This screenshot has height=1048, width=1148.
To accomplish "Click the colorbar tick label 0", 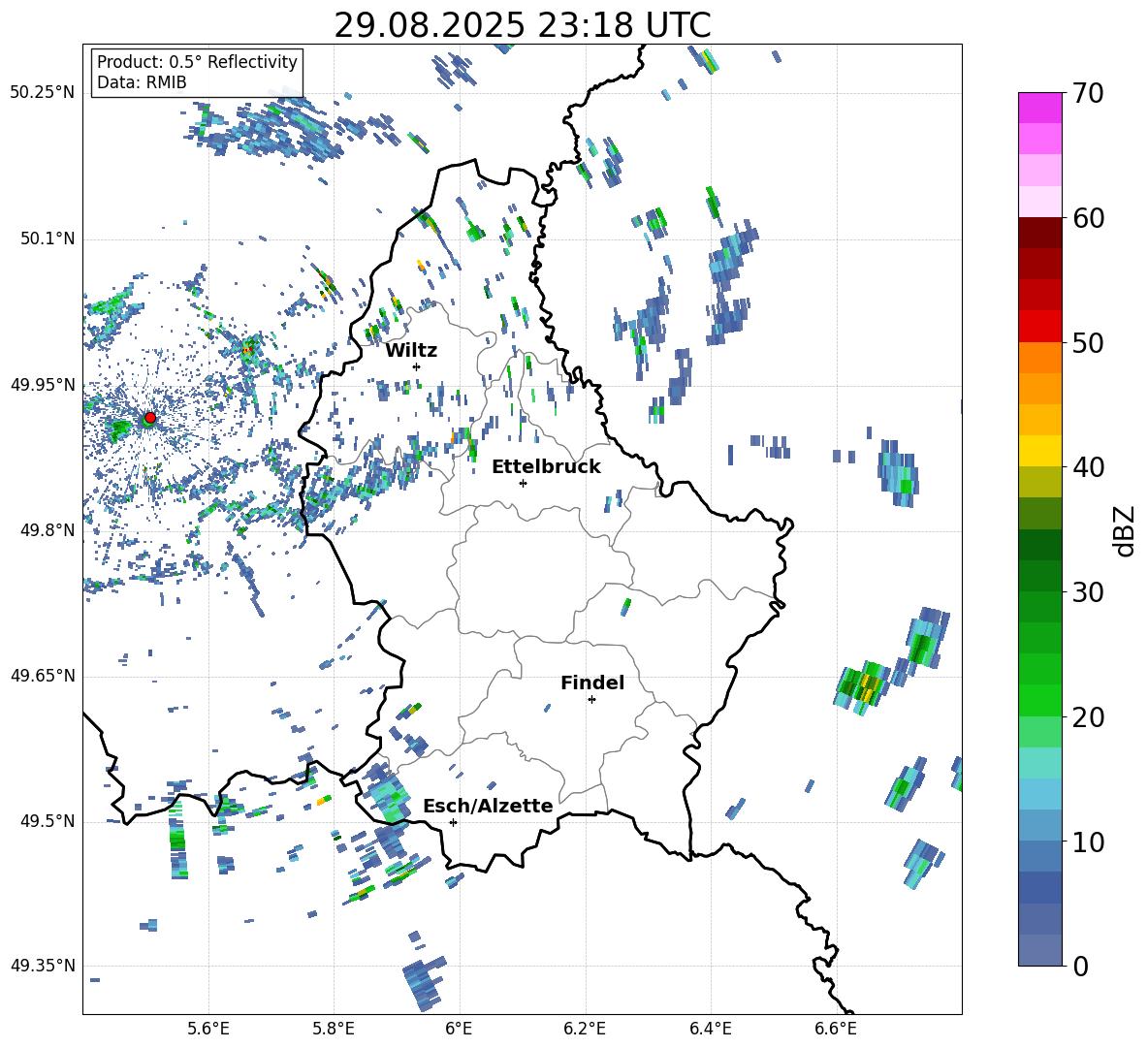I will (x=1080, y=966).
